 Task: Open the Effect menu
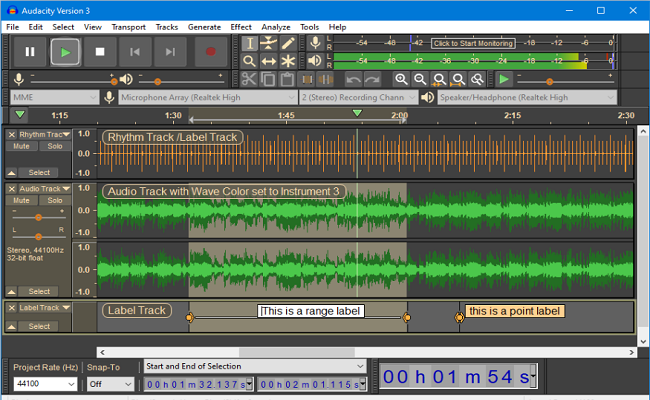tap(241, 27)
